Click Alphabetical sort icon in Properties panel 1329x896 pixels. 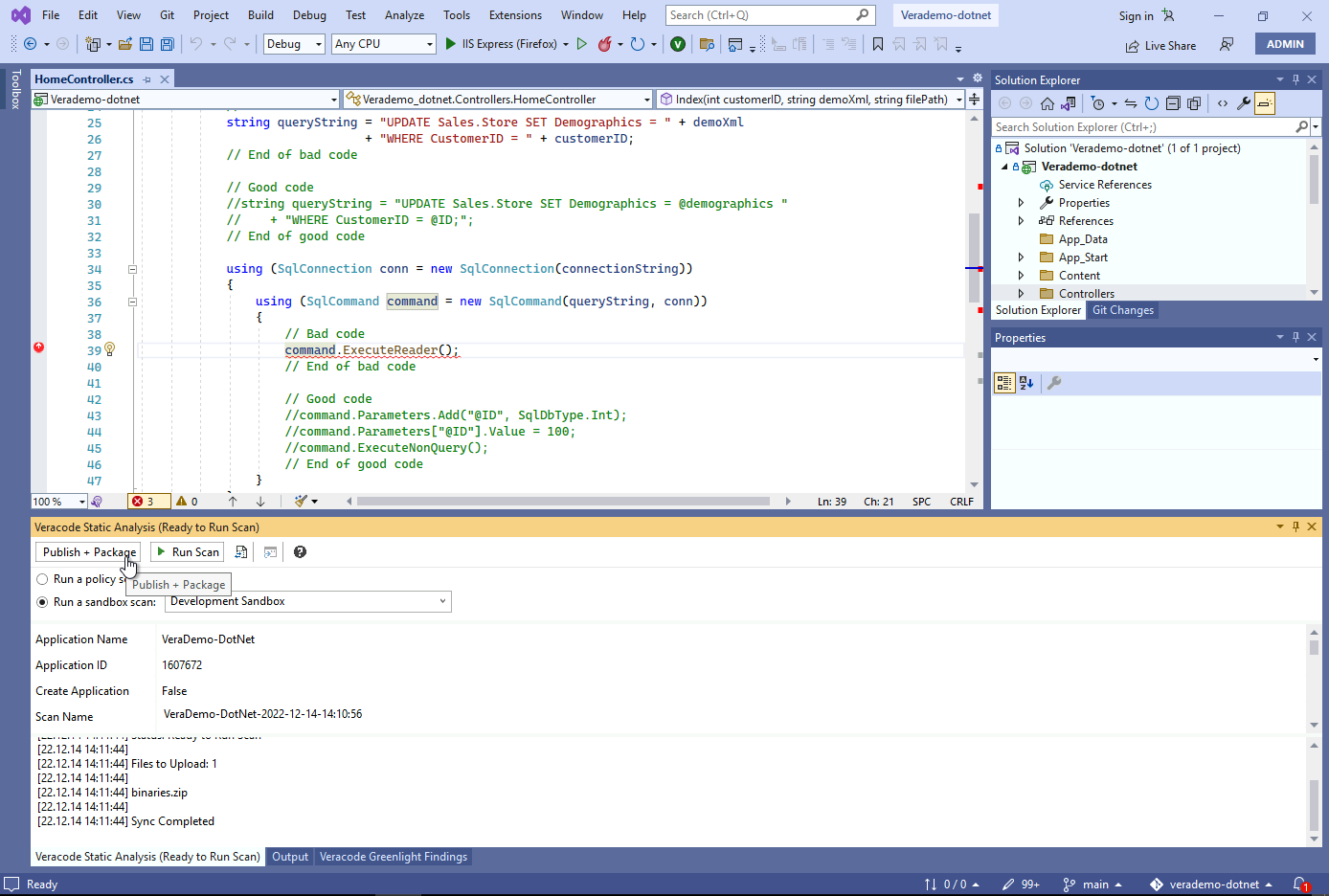click(1026, 383)
